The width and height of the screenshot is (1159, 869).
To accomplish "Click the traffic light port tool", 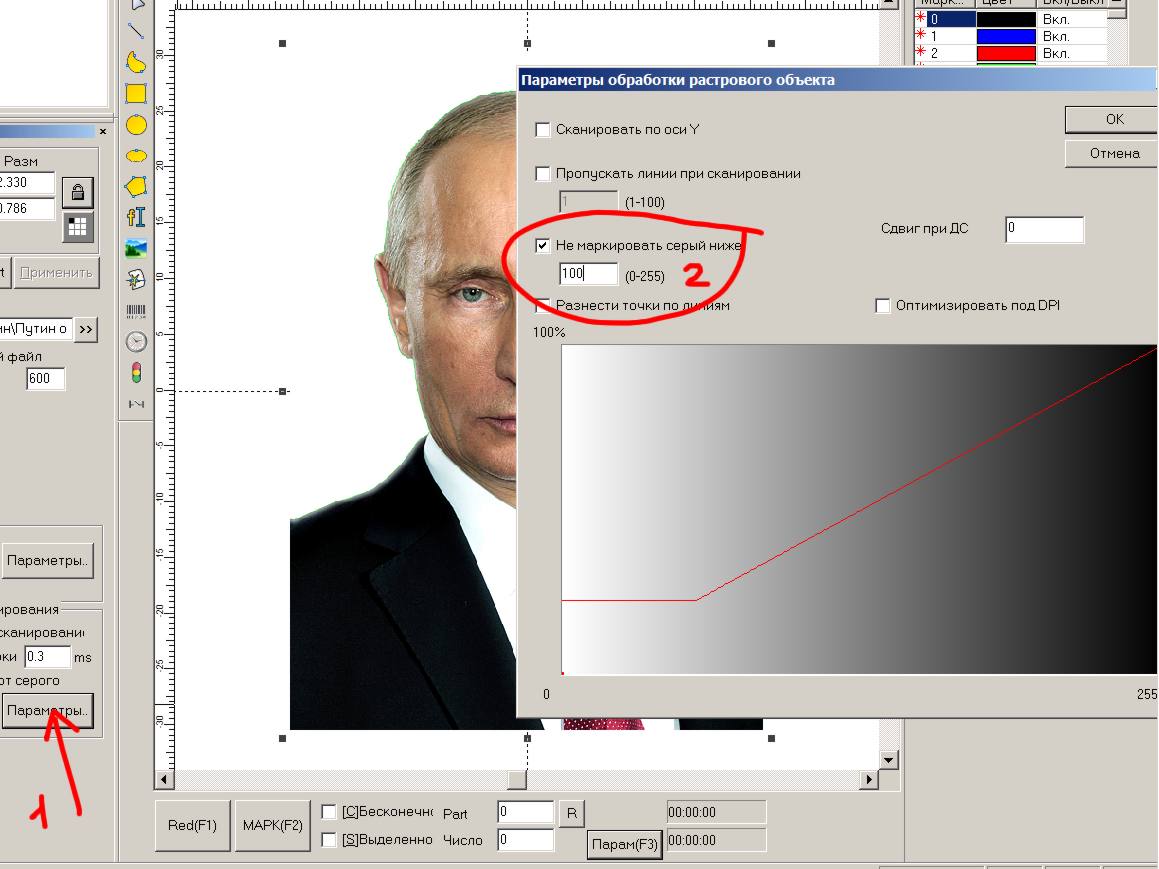I will click(x=136, y=373).
